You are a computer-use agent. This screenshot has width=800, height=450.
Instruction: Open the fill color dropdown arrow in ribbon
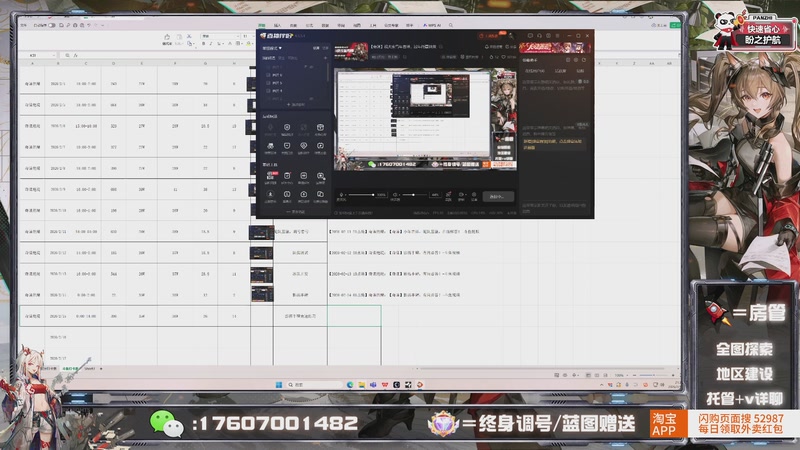coord(253,43)
